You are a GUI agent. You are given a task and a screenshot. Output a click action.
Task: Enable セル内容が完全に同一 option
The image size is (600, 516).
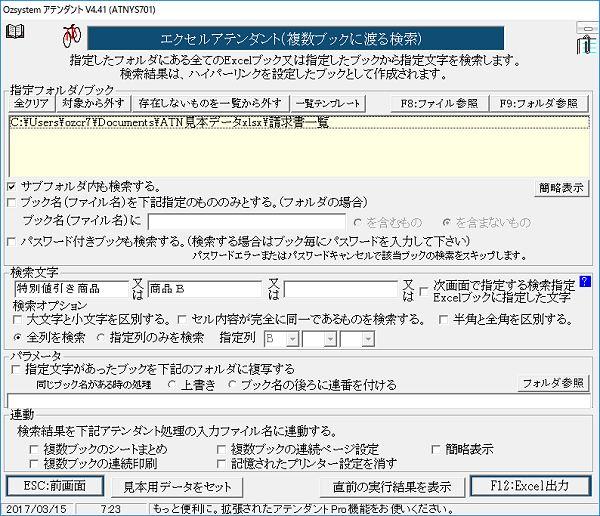[x=182, y=319]
